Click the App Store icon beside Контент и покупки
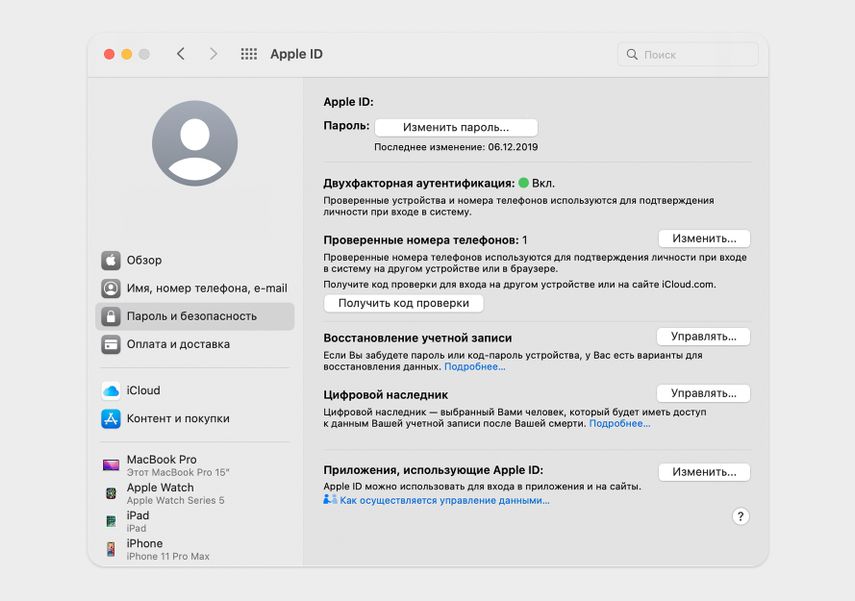Screen dimensions: 855x601 111,419
